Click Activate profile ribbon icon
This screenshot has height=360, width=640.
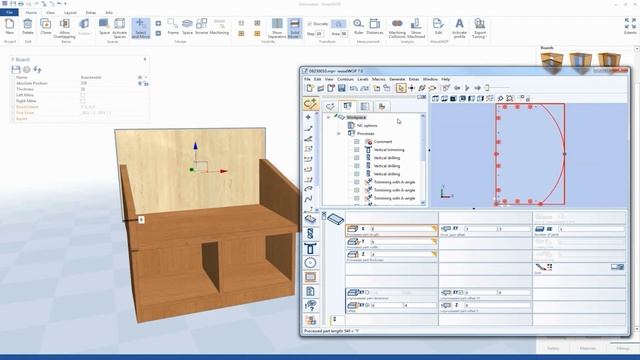point(459,29)
